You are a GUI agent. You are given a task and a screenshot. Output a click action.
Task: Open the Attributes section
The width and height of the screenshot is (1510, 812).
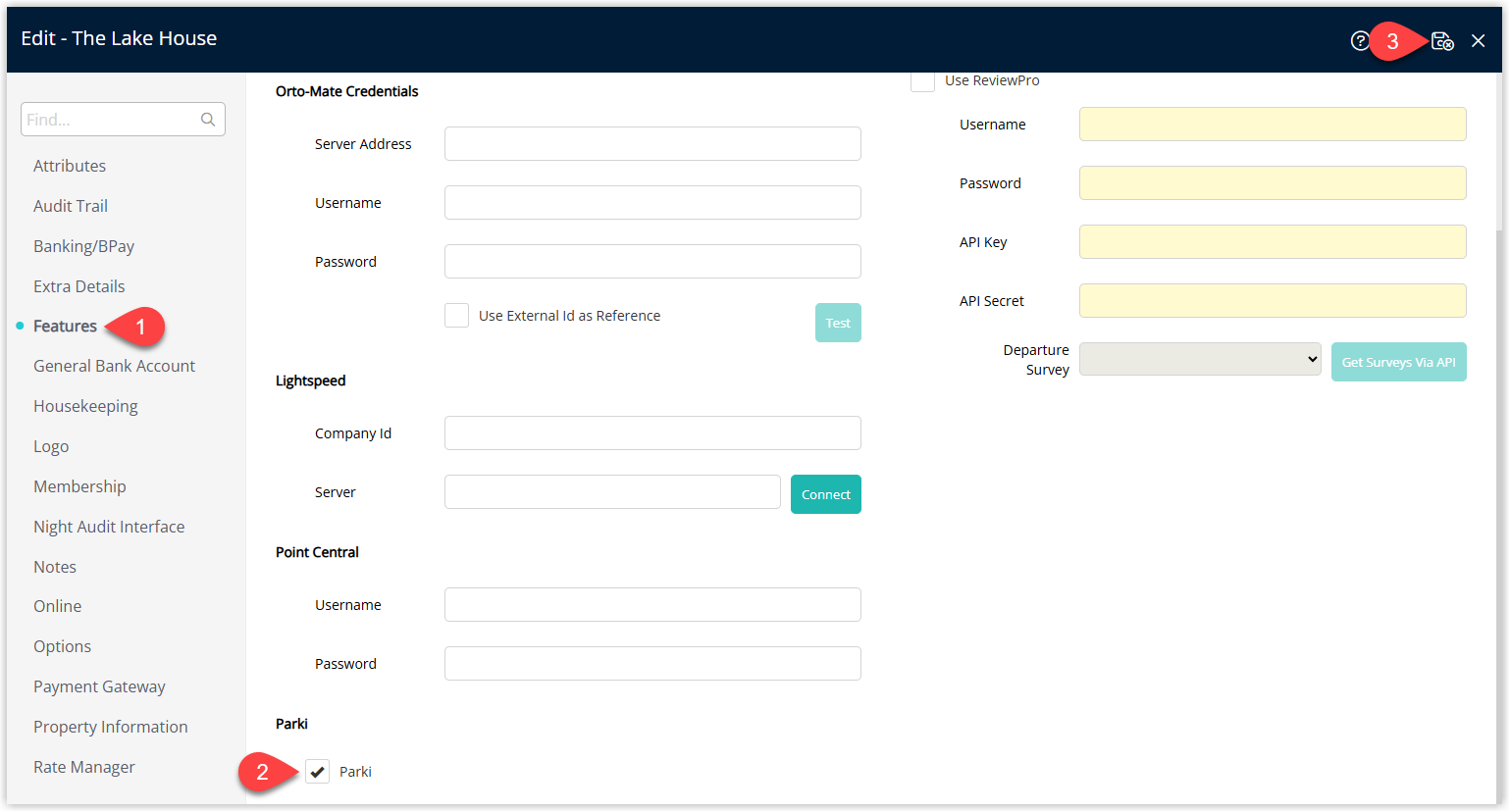pos(70,166)
